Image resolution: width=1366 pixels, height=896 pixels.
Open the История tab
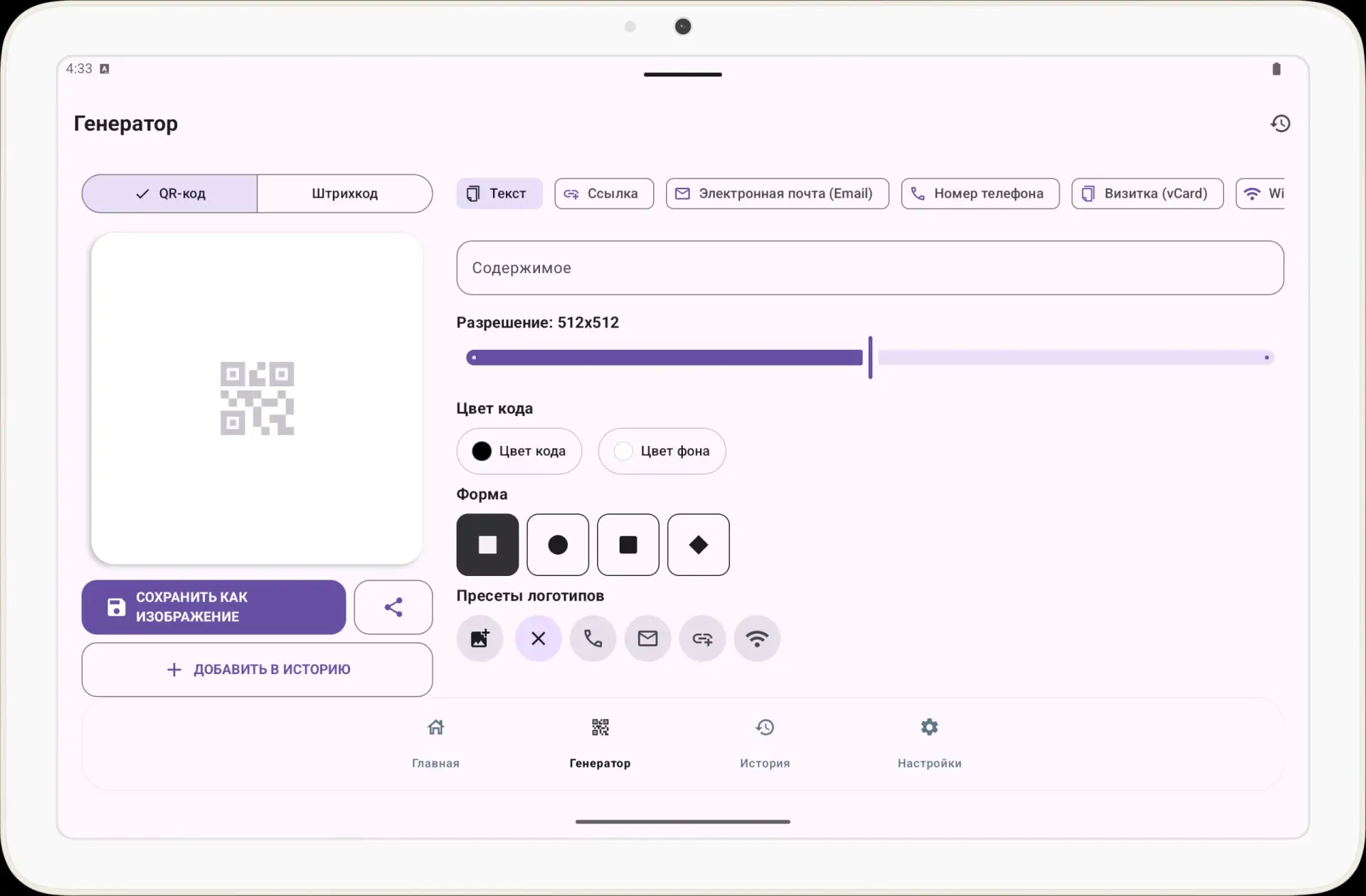click(765, 743)
